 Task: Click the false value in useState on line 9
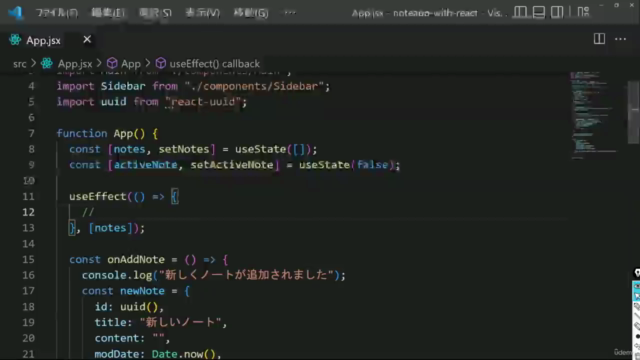(372, 165)
